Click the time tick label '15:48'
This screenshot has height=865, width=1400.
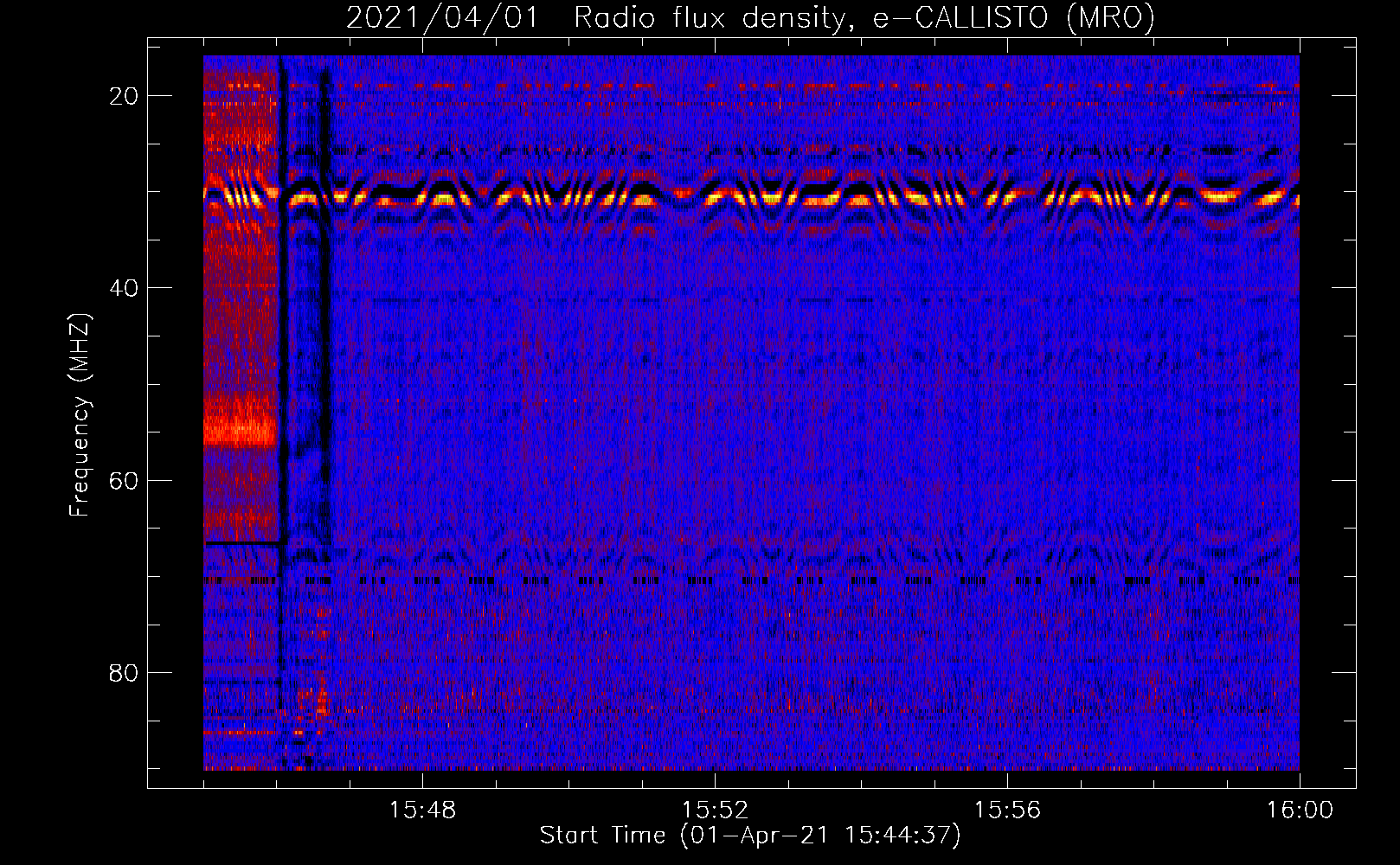(422, 811)
